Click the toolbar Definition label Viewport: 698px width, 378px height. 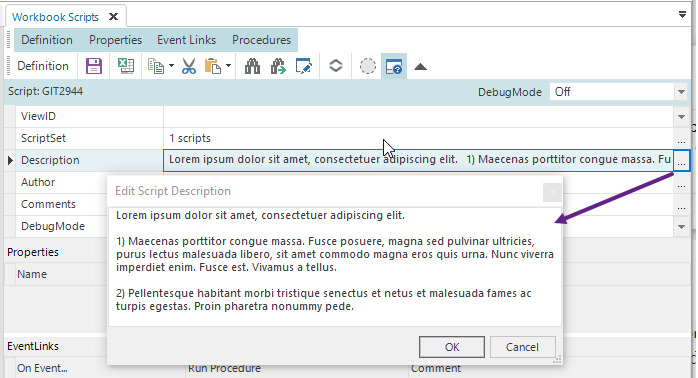43,66
